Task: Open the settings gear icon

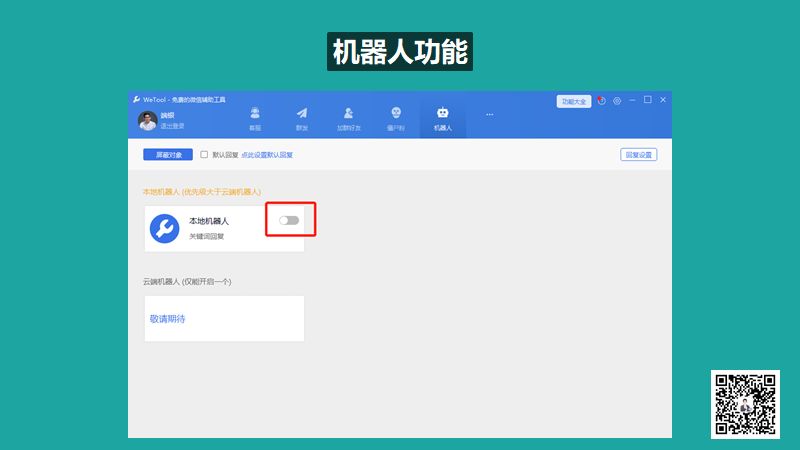Action: [x=617, y=101]
